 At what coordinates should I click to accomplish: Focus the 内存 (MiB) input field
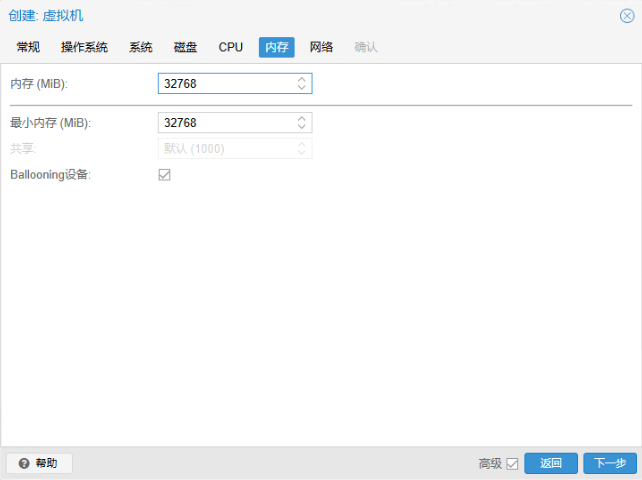coord(228,84)
